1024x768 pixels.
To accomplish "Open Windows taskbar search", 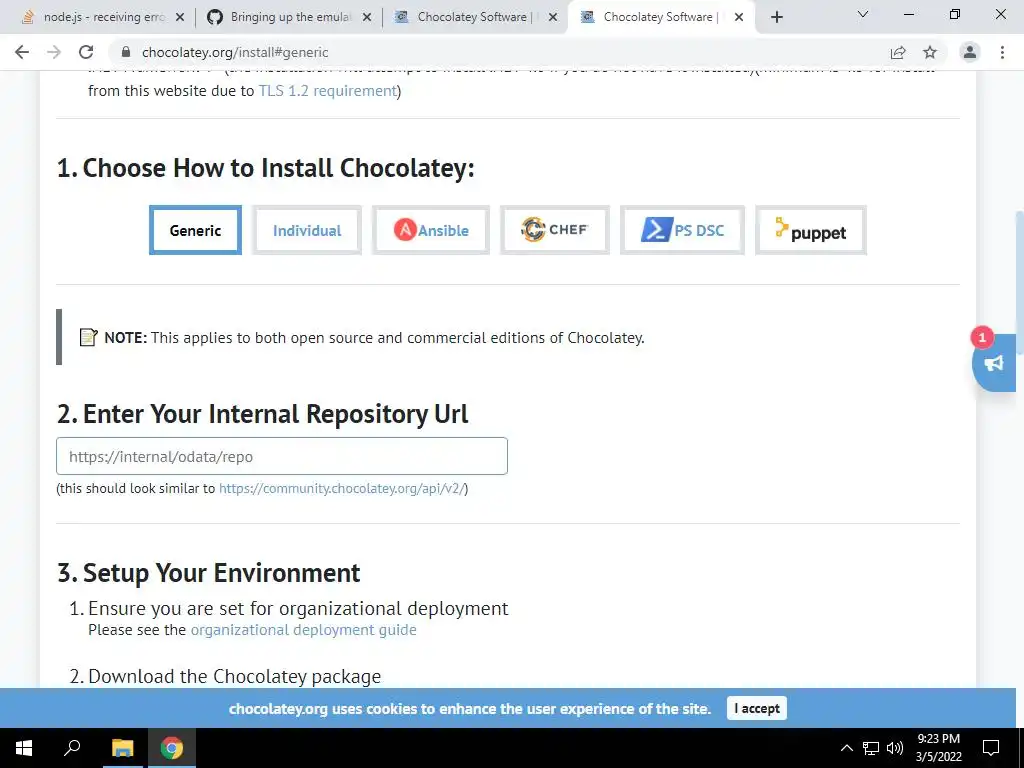I will click(72, 748).
